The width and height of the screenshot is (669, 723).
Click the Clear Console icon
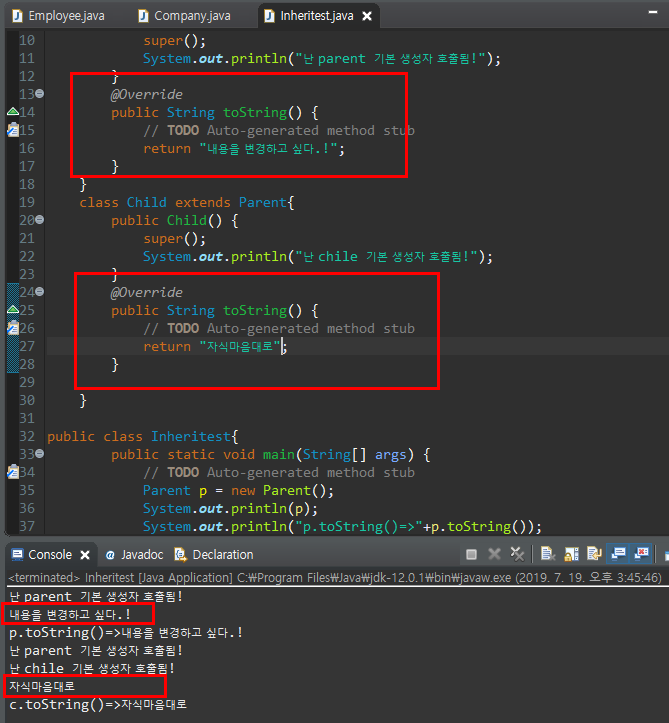point(548,554)
